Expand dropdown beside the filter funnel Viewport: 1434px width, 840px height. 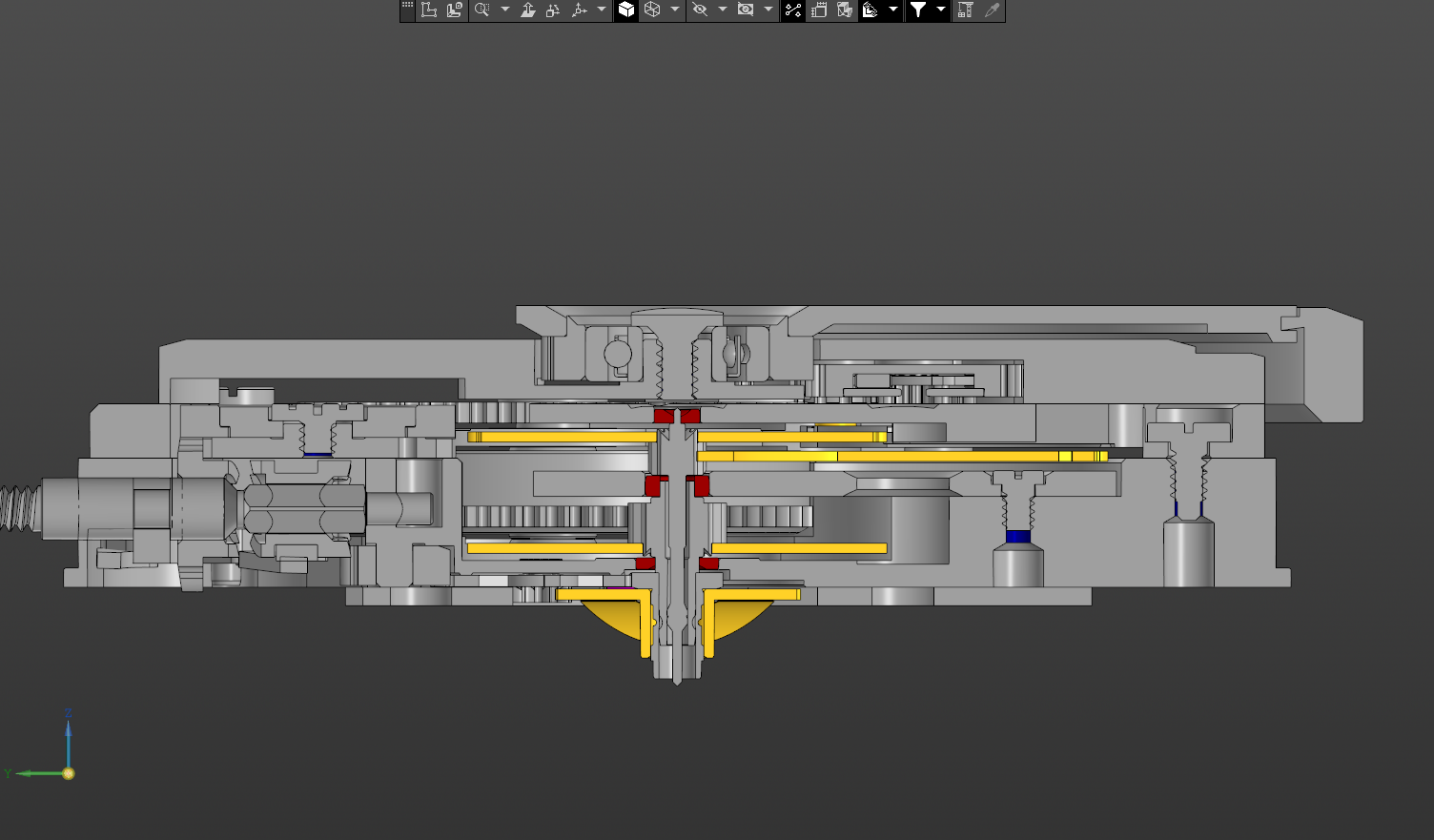click(x=941, y=10)
